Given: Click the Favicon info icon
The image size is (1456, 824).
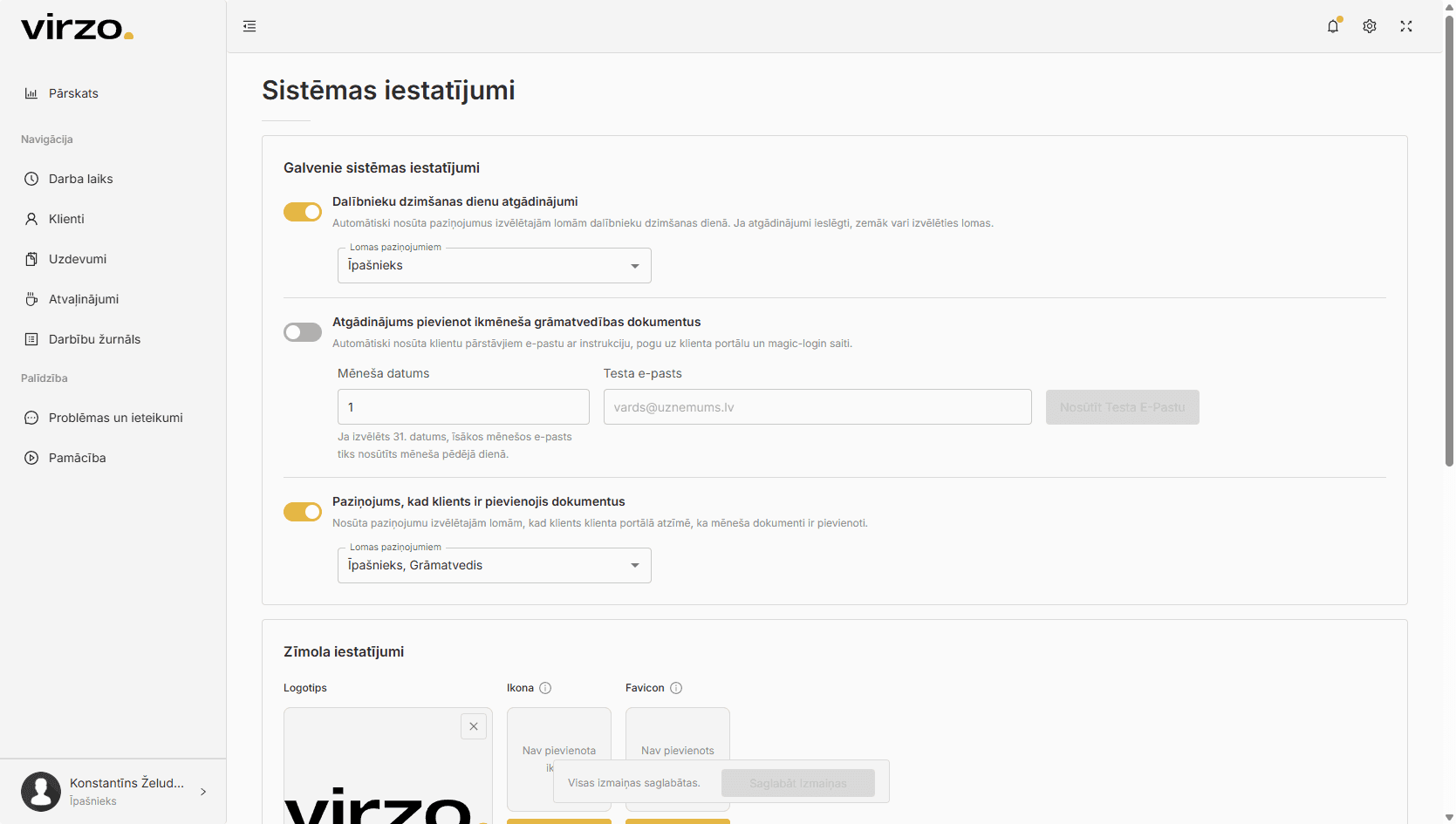Looking at the screenshot, I should pyautogui.click(x=676, y=688).
